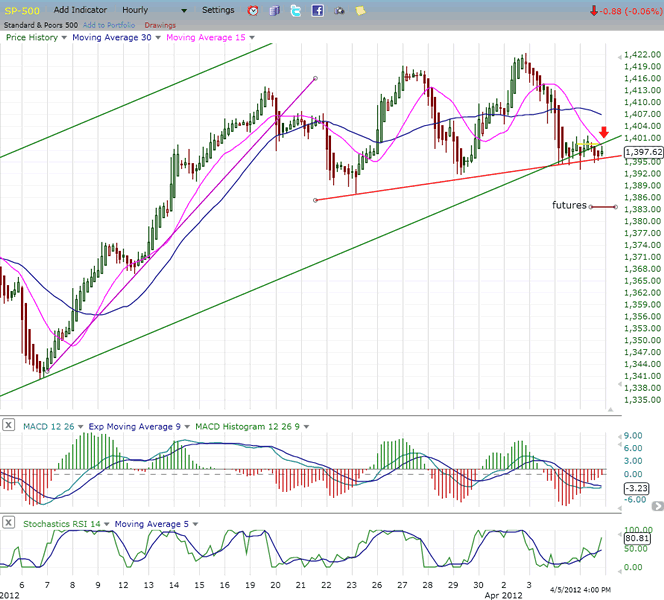Click the SP-500 ticker symbol
664x600 pixels.
22,11
